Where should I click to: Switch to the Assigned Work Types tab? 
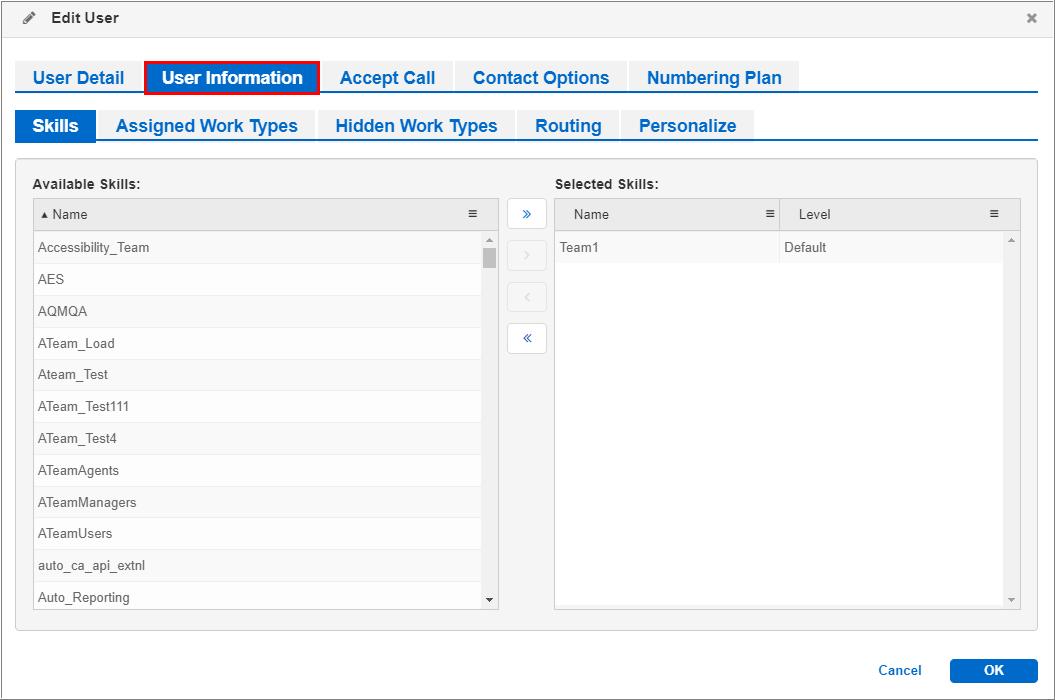point(206,125)
